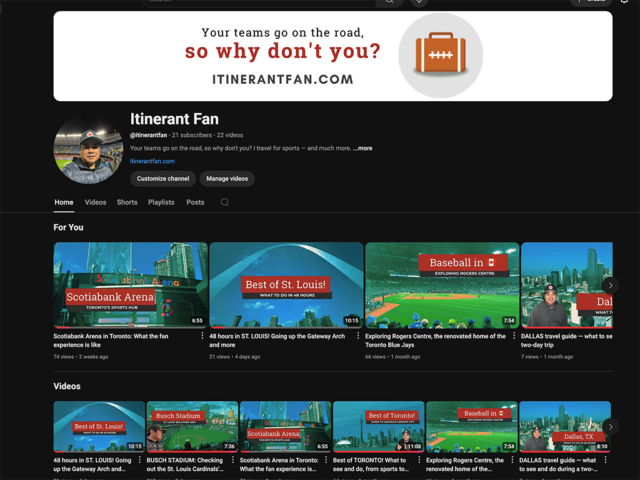640x480 pixels.
Task: Open options for Exploring Rogers Centre in Videos row
Action: (x=512, y=460)
